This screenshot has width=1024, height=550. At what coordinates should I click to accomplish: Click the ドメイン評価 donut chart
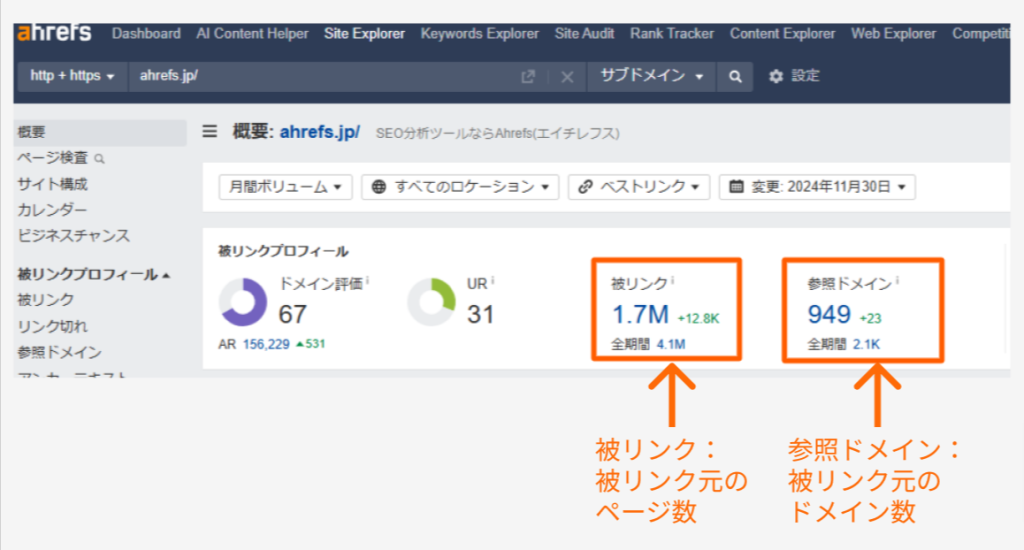tap(243, 302)
